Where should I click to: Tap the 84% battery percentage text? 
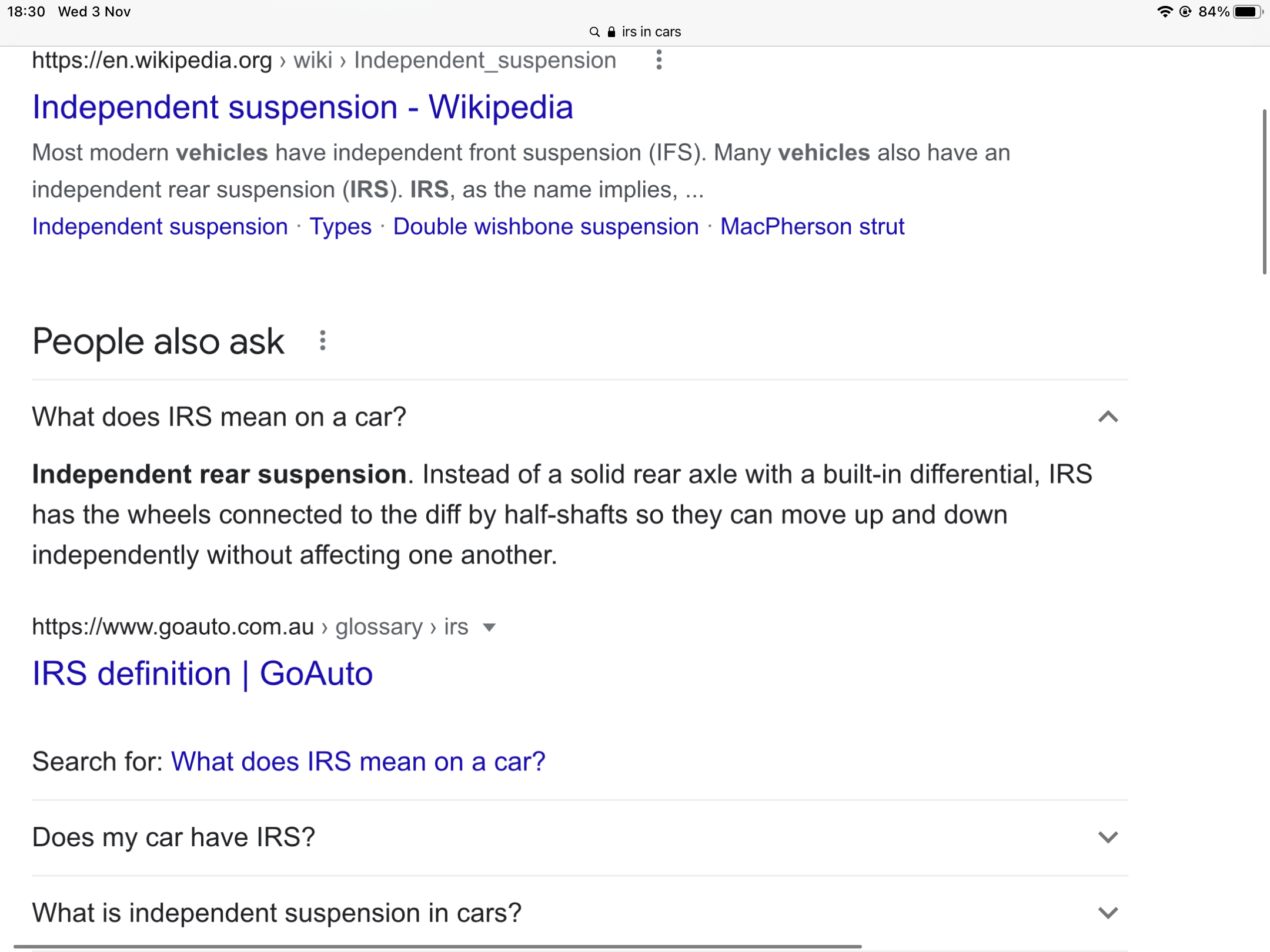(1214, 12)
